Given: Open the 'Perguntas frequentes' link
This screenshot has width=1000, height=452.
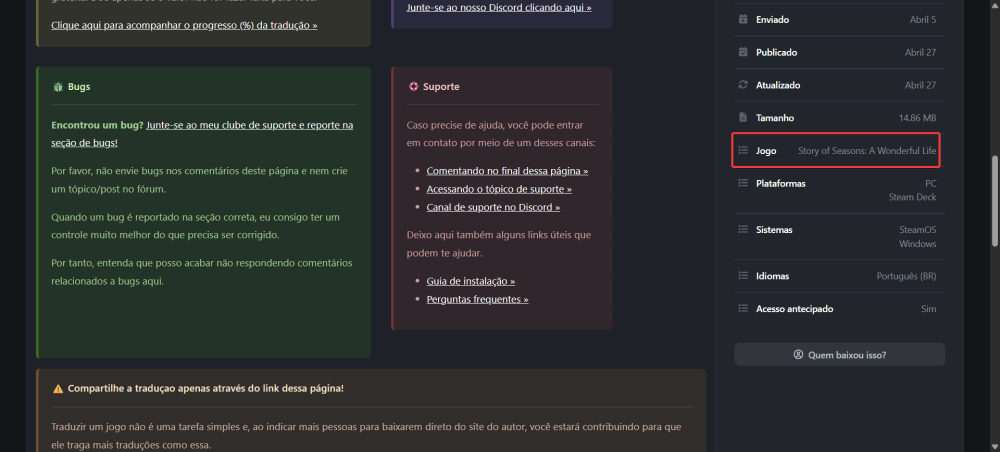Looking at the screenshot, I should (477, 299).
